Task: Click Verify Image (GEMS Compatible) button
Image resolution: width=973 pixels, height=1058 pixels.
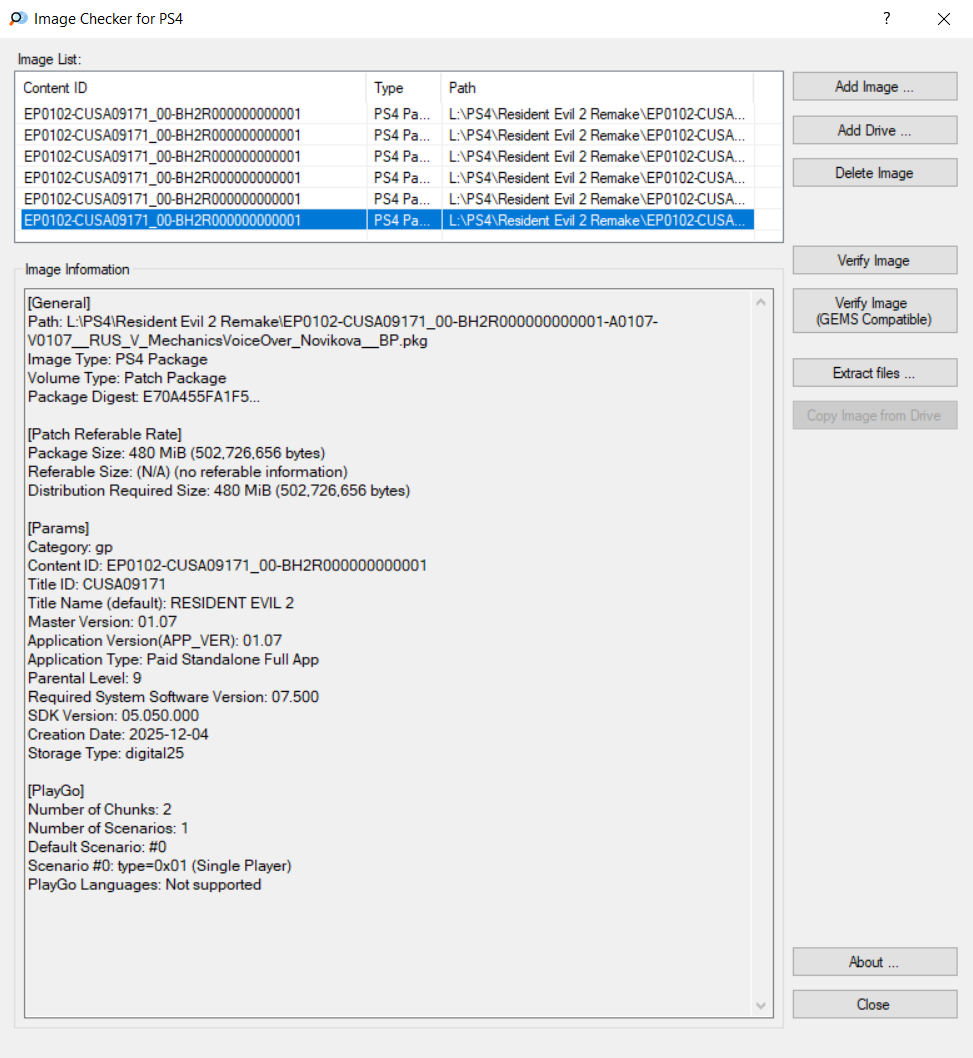Action: coord(874,311)
